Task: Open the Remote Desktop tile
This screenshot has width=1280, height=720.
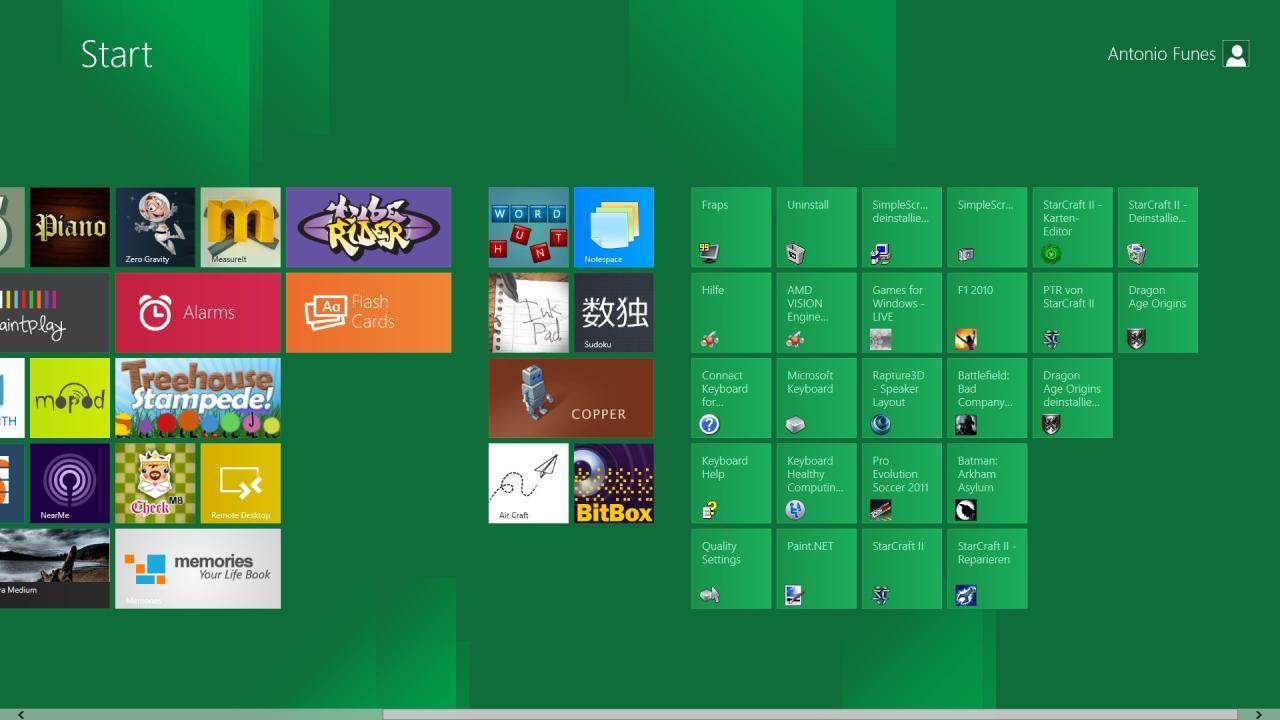Action: point(240,483)
